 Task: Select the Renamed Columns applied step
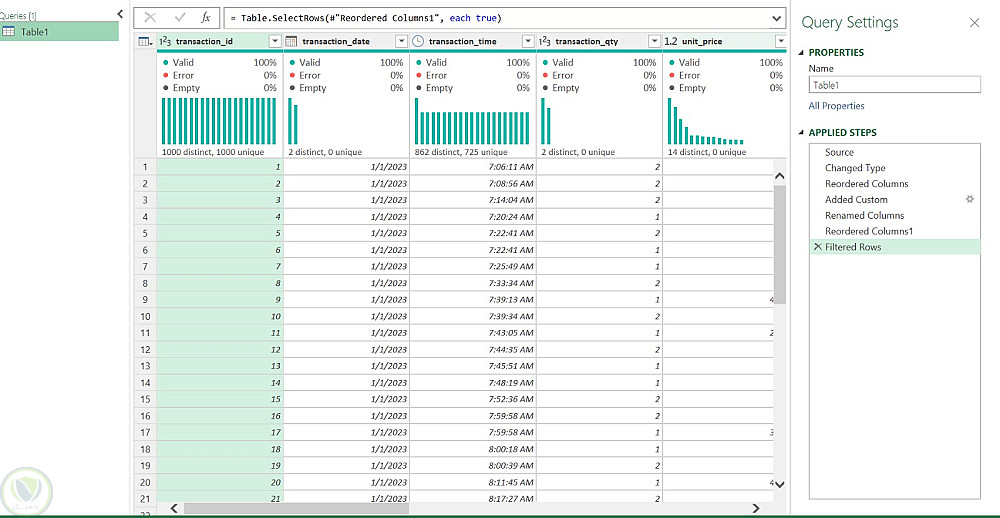(x=864, y=216)
